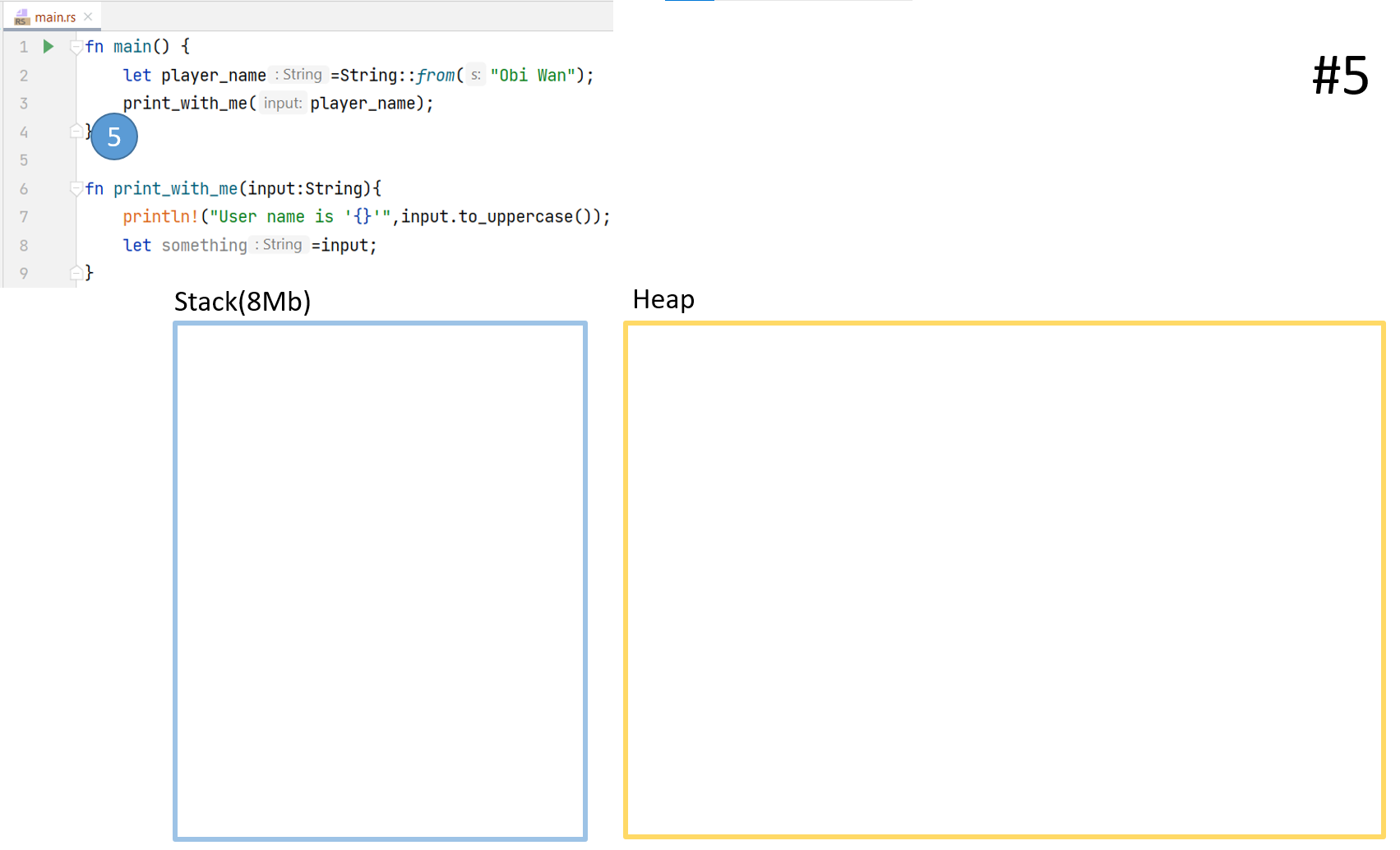Click the fold end marker on line 4

(x=76, y=132)
